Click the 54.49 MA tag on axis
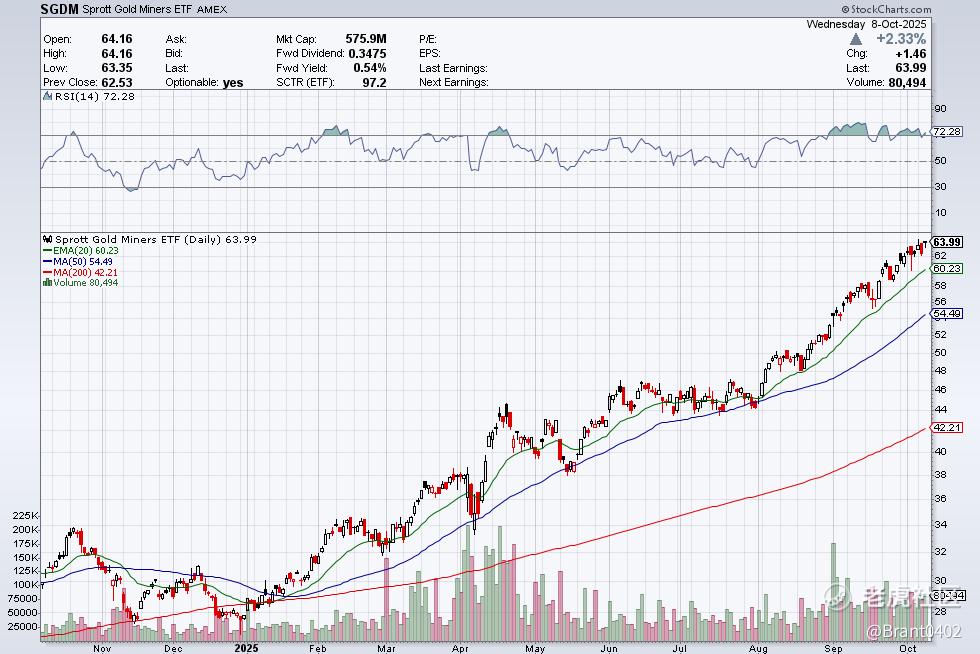This screenshot has height=654, width=980. point(947,313)
